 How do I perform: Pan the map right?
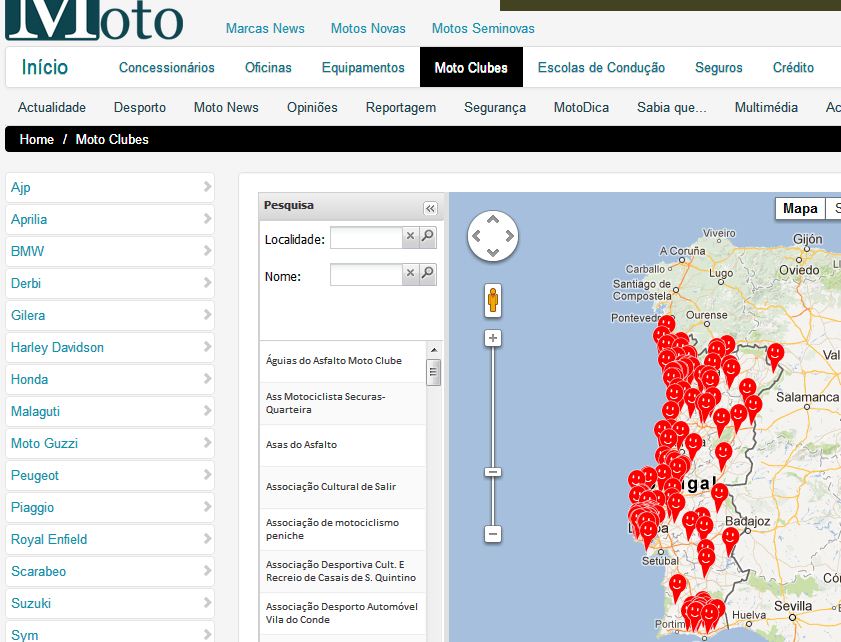pyautogui.click(x=510, y=236)
